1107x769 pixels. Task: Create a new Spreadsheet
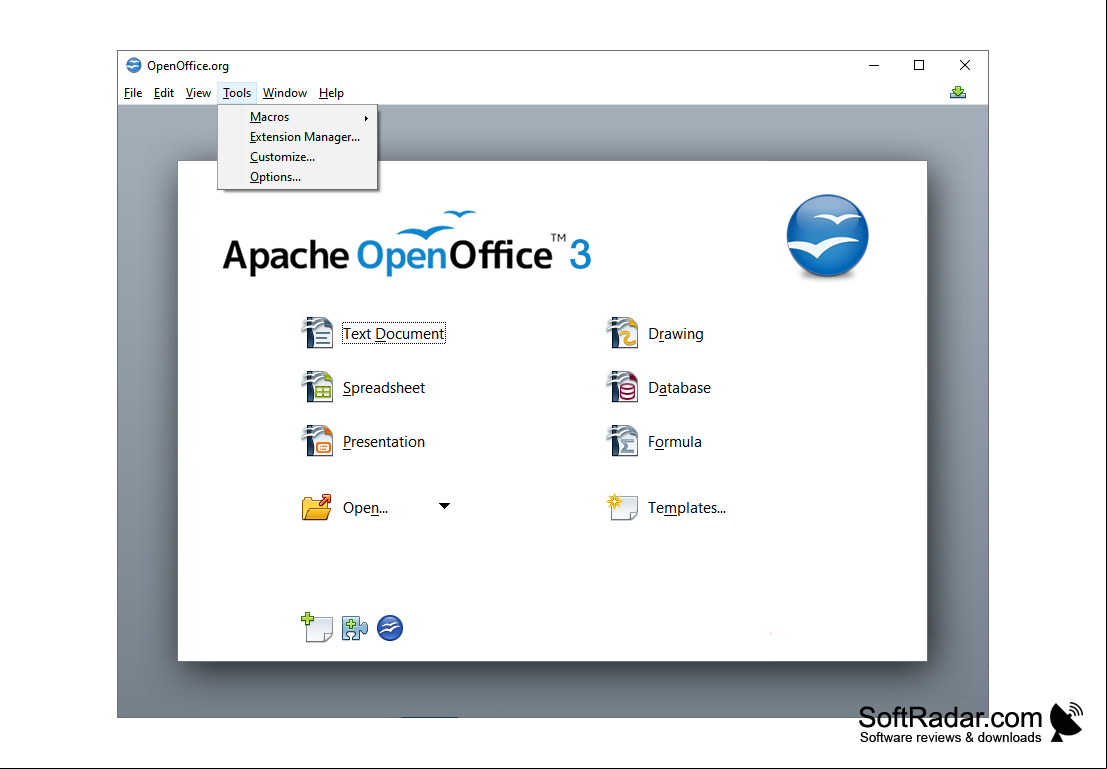[383, 388]
